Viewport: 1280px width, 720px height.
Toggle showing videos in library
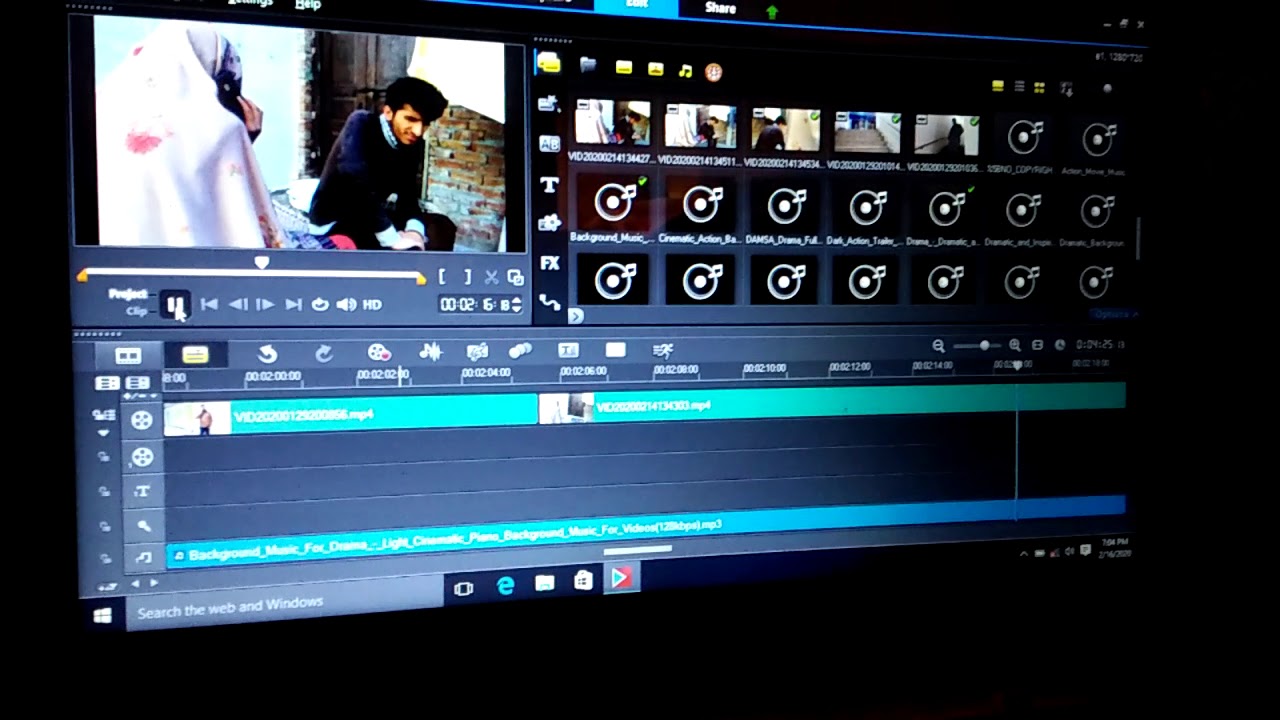tap(623, 68)
